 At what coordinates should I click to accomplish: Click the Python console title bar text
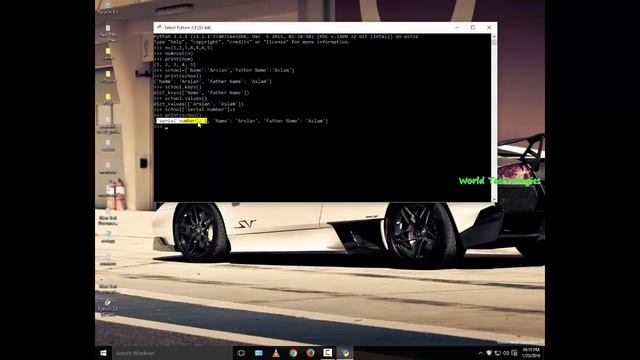point(187,27)
